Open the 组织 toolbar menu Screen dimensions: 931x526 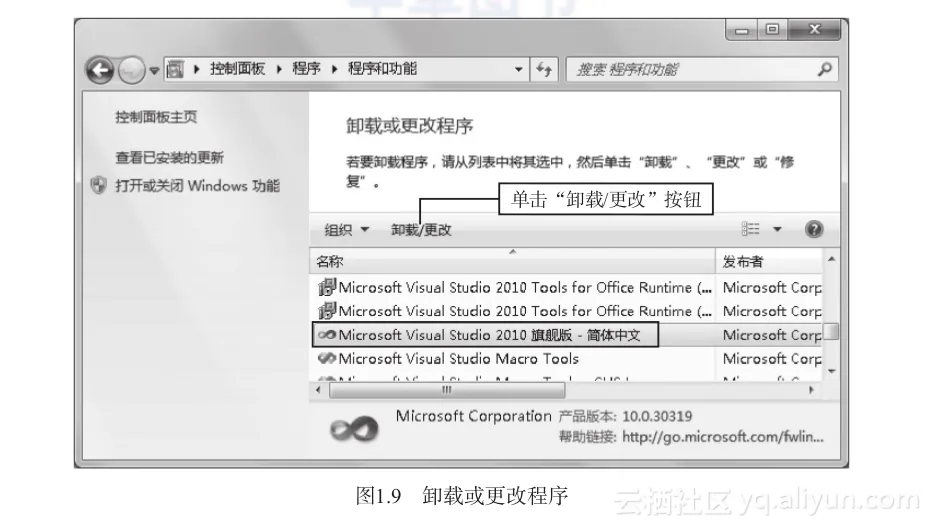(x=346, y=230)
